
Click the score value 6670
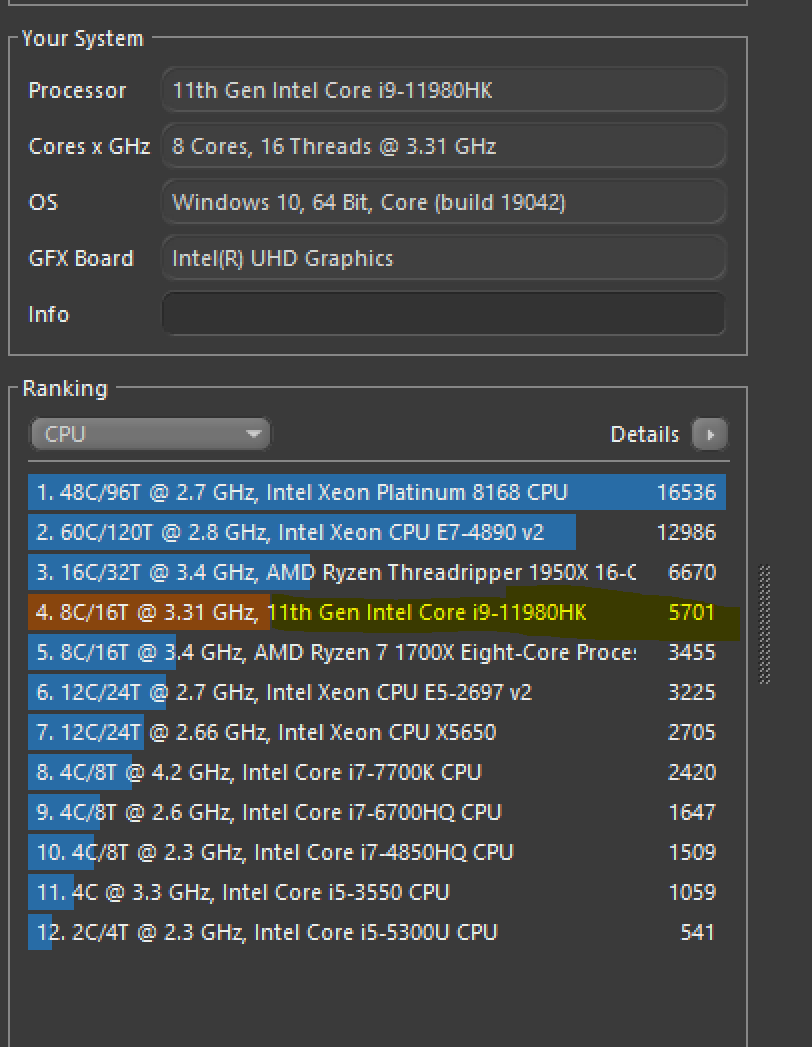click(x=692, y=572)
